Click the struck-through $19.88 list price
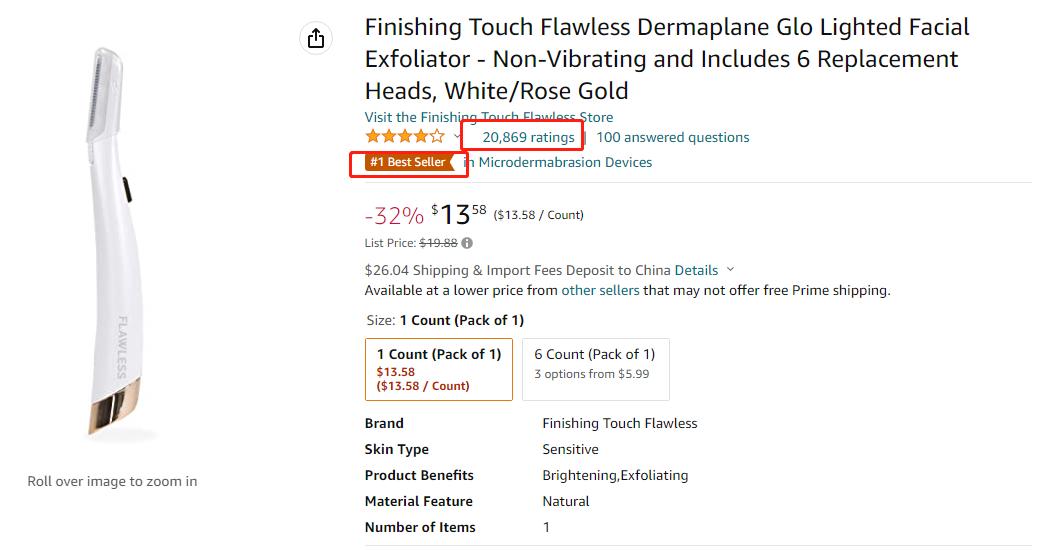The width and height of the screenshot is (1038, 550). [x=438, y=243]
